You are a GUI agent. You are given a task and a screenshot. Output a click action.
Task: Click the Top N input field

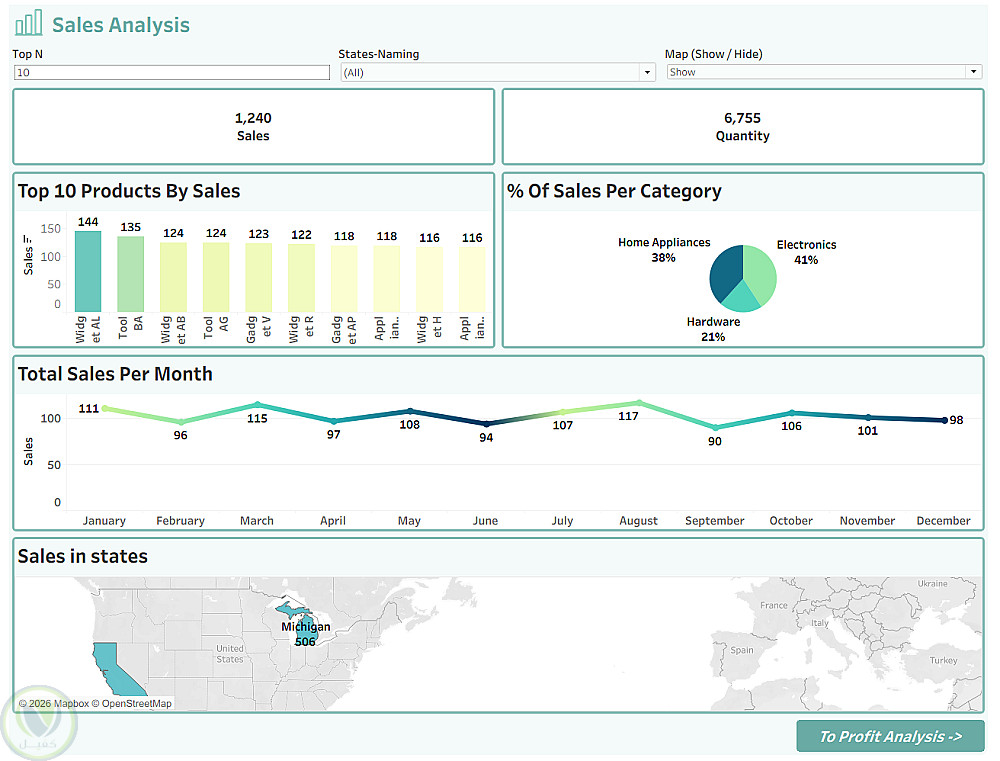[x=172, y=72]
